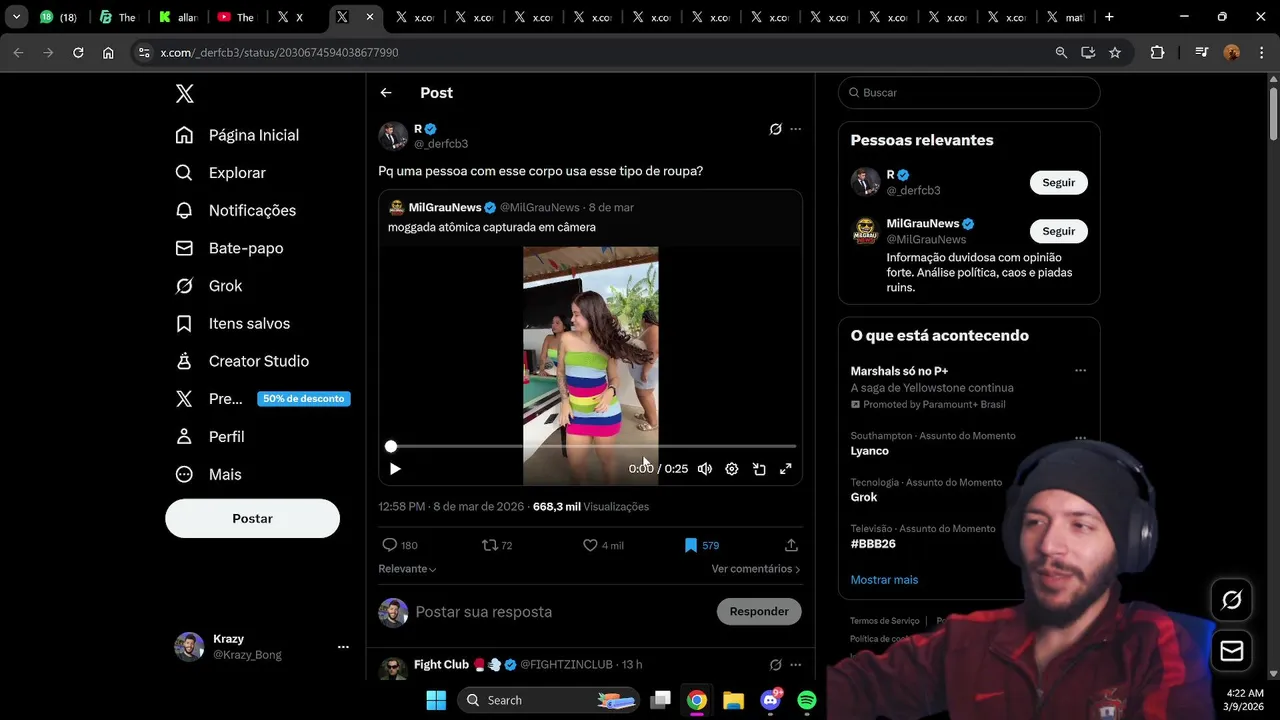Open Notificações in sidebar
The image size is (1280, 720).
pyautogui.click(x=235, y=210)
